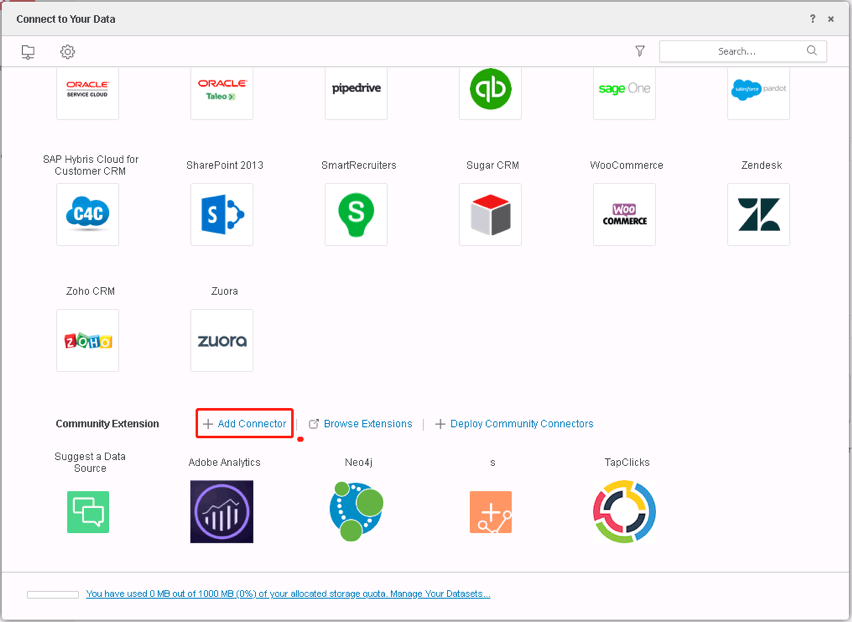Open the Browse Extensions link

[367, 424]
